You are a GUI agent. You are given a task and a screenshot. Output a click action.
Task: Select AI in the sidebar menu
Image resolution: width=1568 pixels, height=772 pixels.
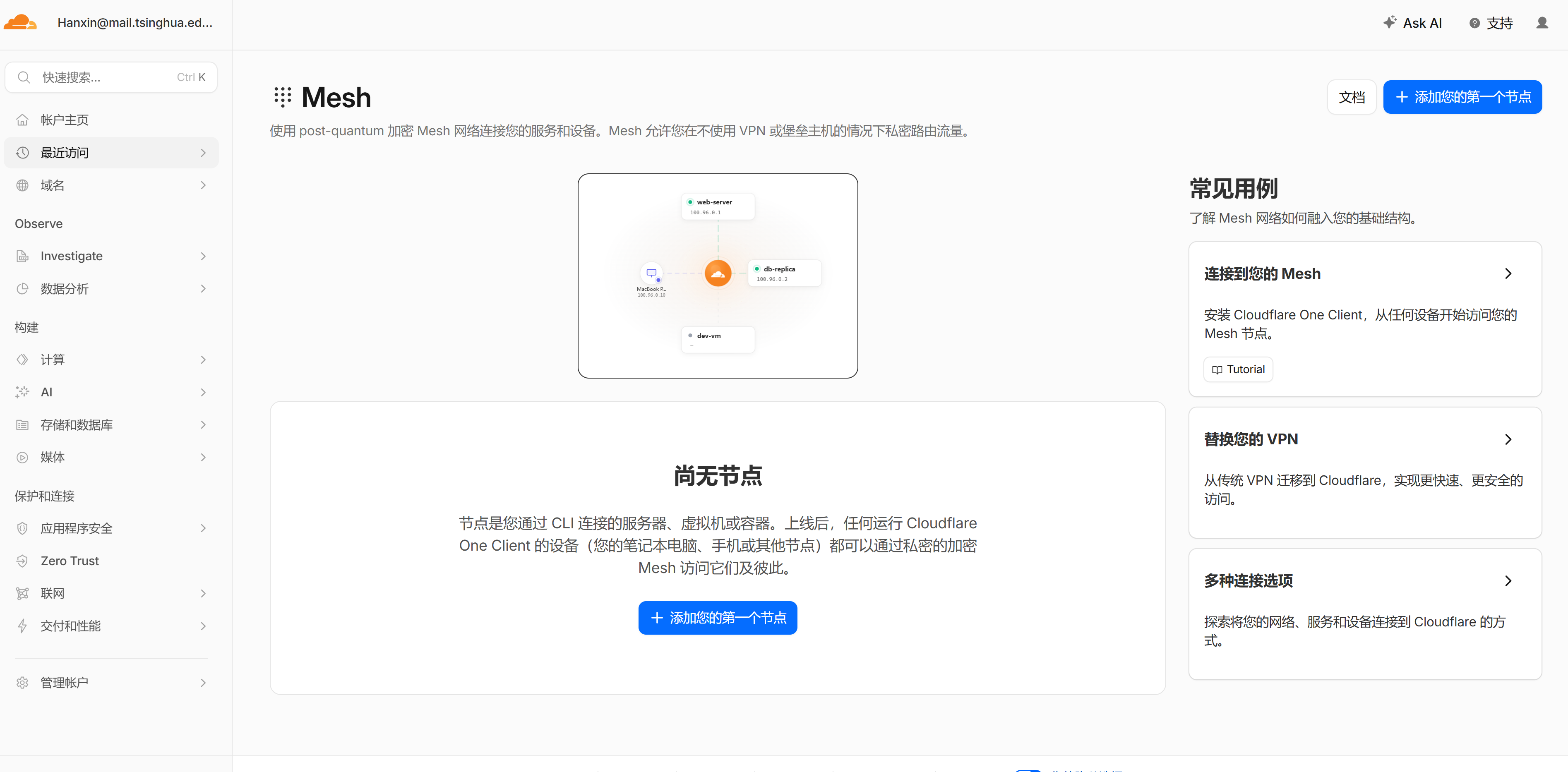111,392
